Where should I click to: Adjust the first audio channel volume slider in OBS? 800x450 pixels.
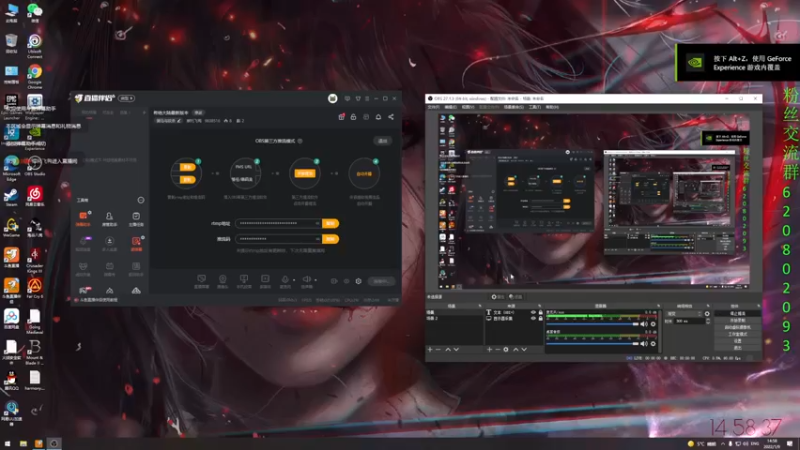(x=592, y=324)
